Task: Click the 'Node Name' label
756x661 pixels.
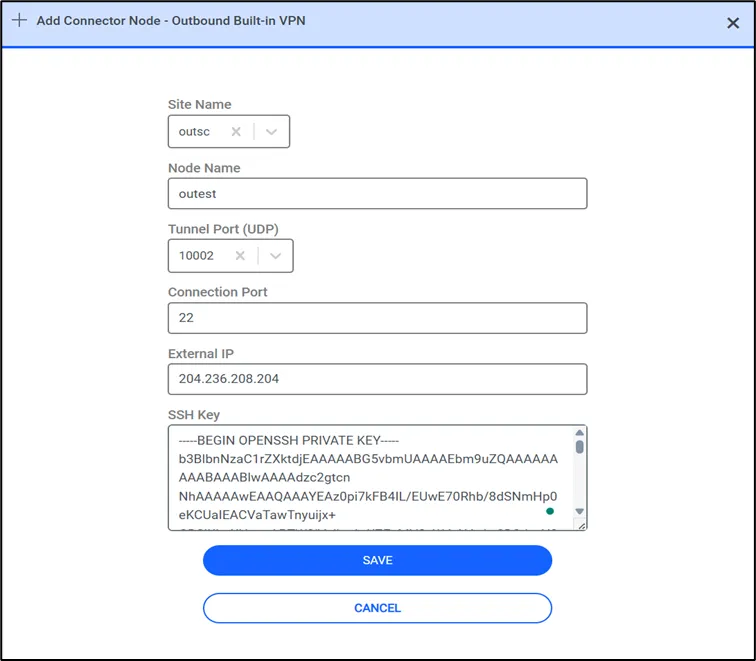Action: coord(204,168)
